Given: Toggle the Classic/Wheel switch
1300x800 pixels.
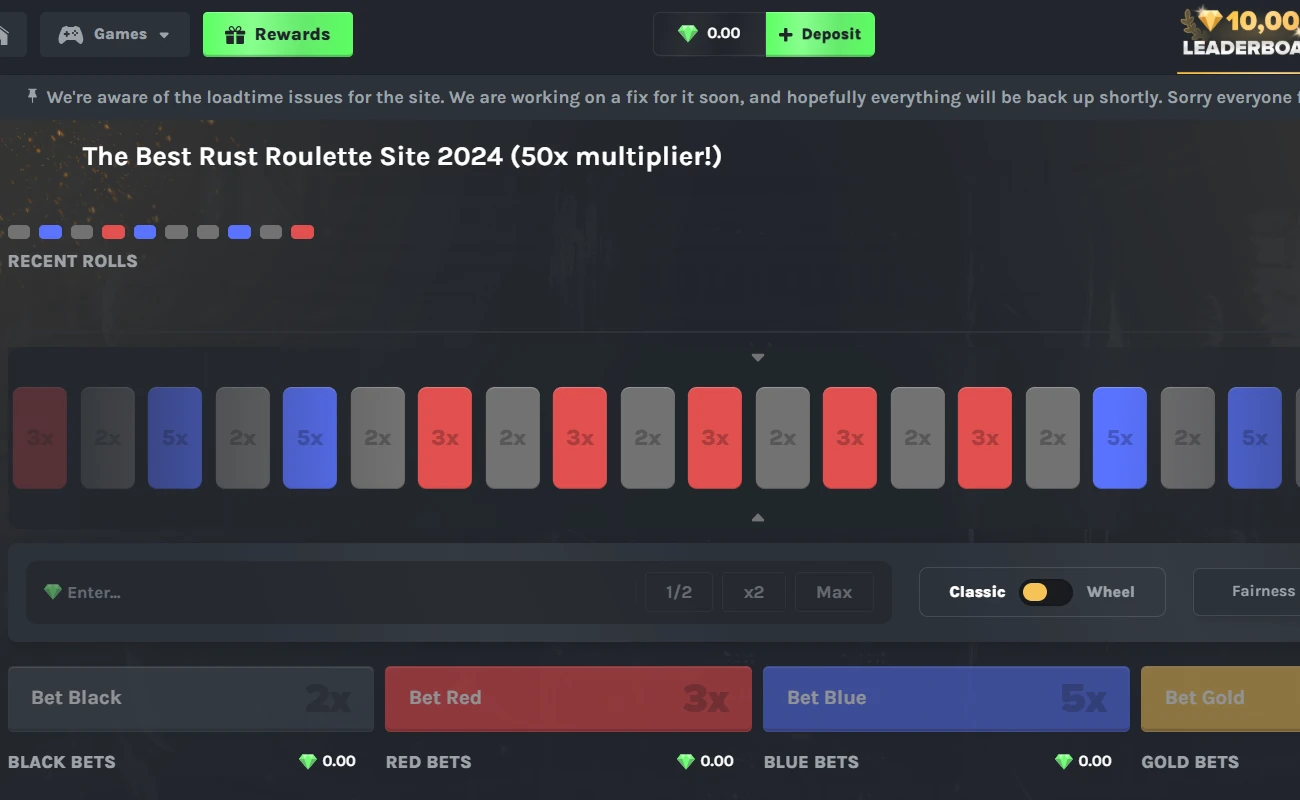Looking at the screenshot, I should (x=1045, y=592).
